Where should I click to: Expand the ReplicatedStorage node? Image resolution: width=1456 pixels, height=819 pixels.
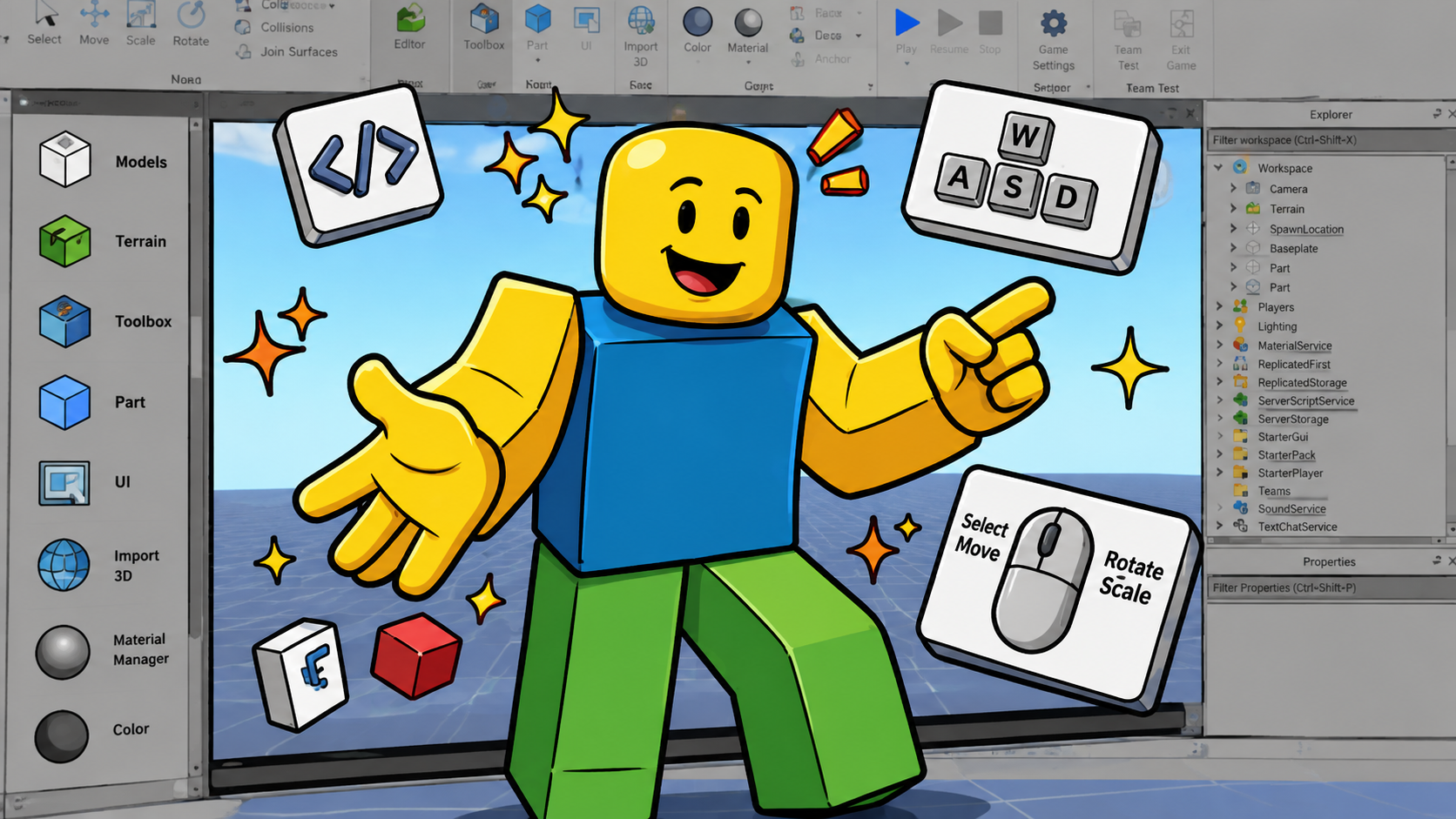pyautogui.click(x=1219, y=381)
